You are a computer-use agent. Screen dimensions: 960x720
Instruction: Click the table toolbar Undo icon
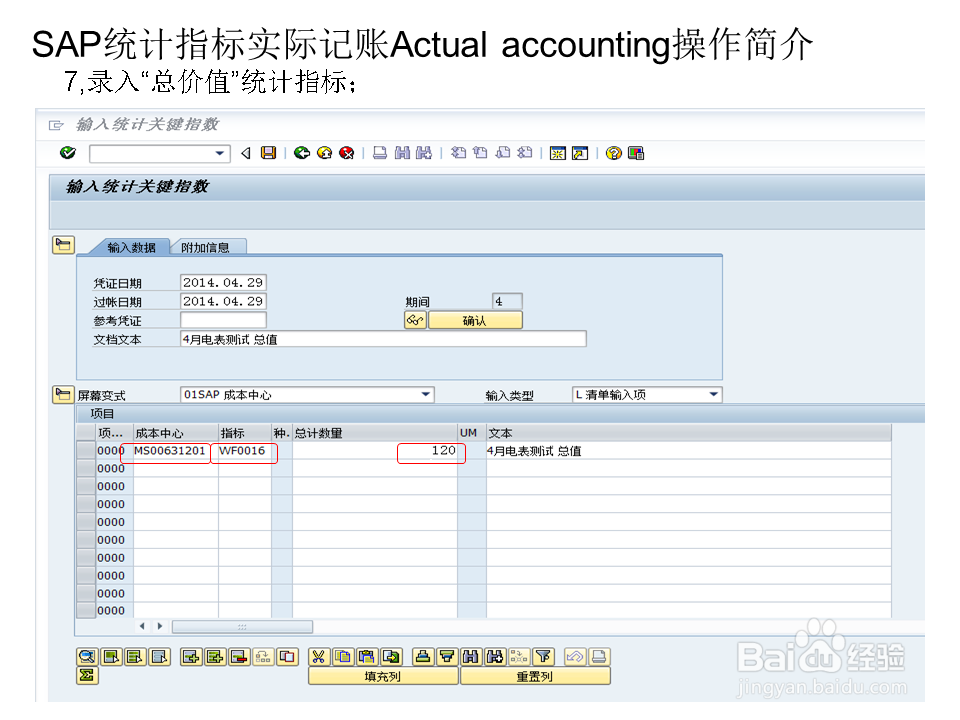[575, 657]
